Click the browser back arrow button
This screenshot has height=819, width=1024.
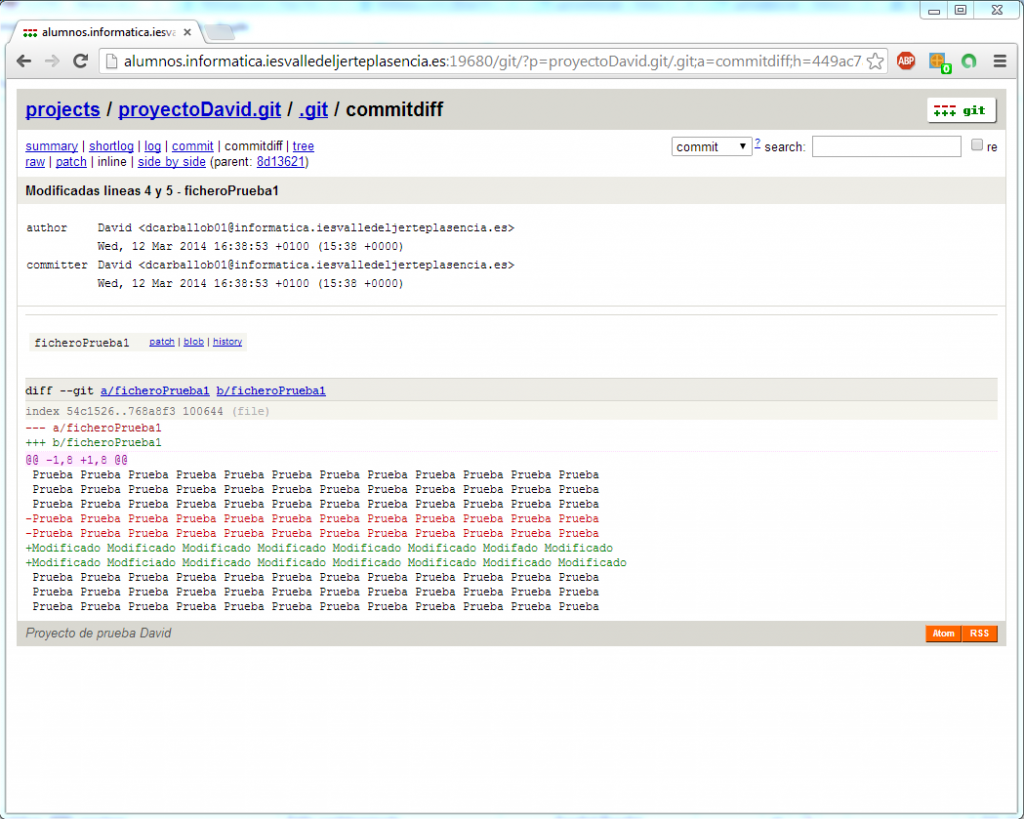24,61
